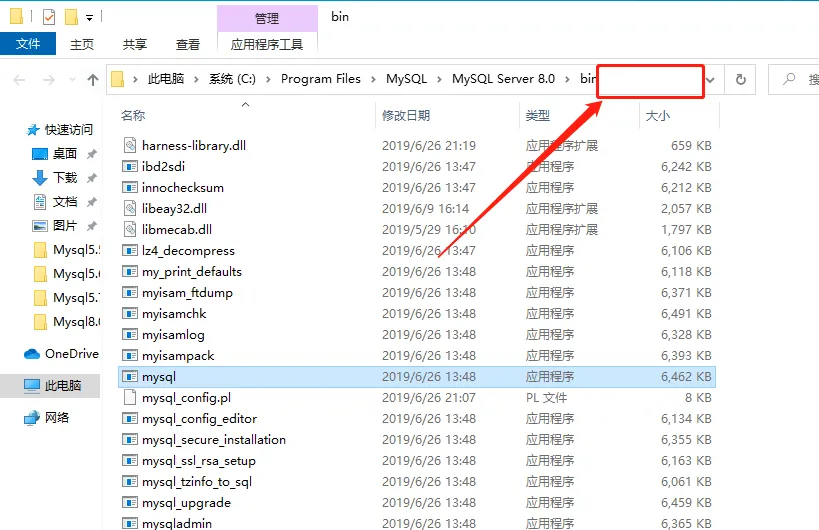Open 图片 in the navigation pane
819x530 pixels.
coord(65,226)
